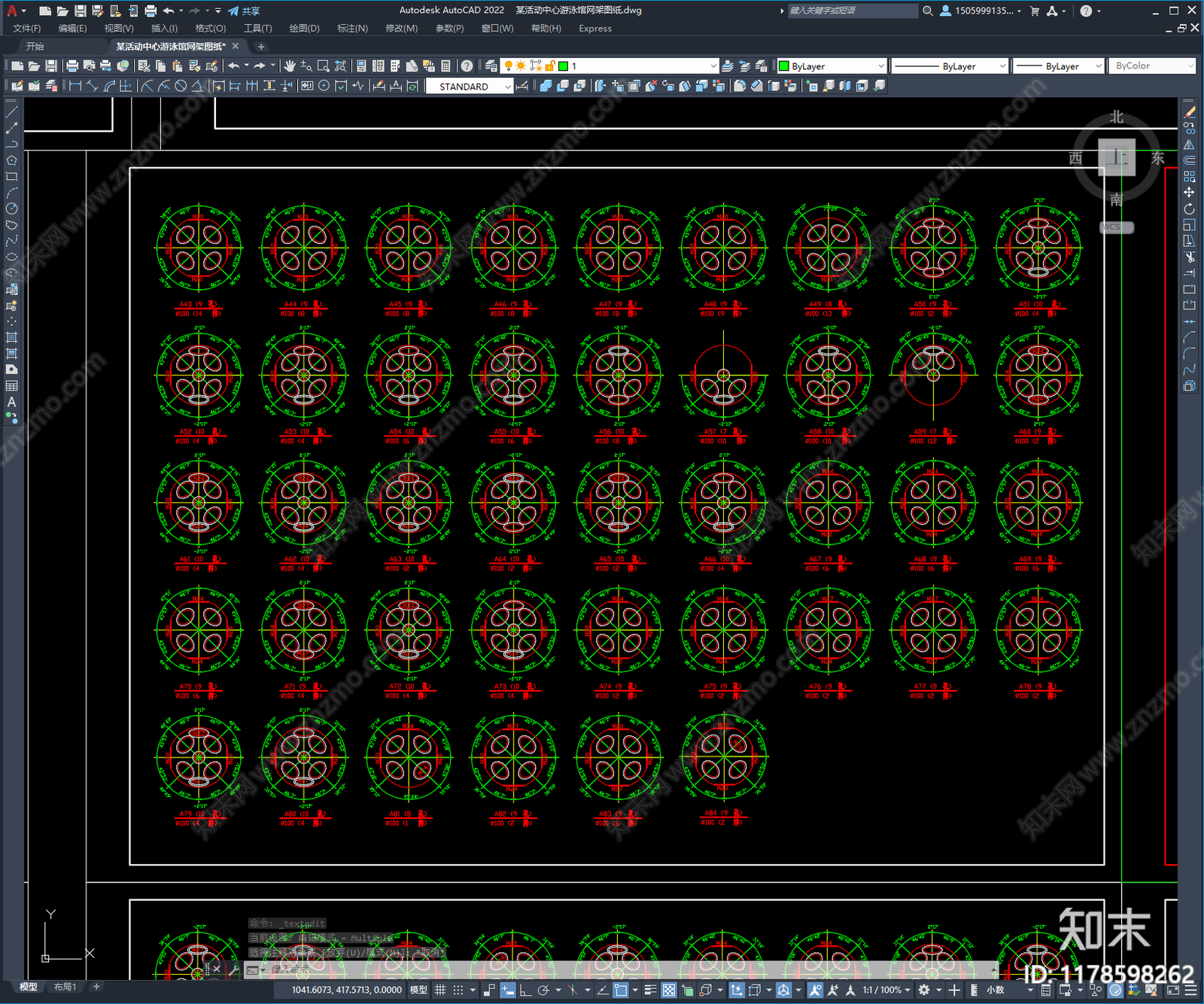Click the search keyword input field

(x=852, y=11)
